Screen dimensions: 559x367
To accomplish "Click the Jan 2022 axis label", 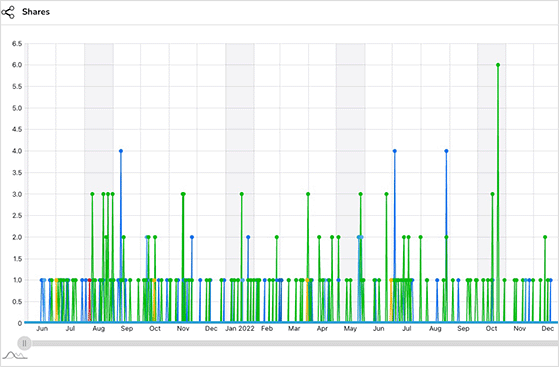I will pyautogui.click(x=240, y=328).
